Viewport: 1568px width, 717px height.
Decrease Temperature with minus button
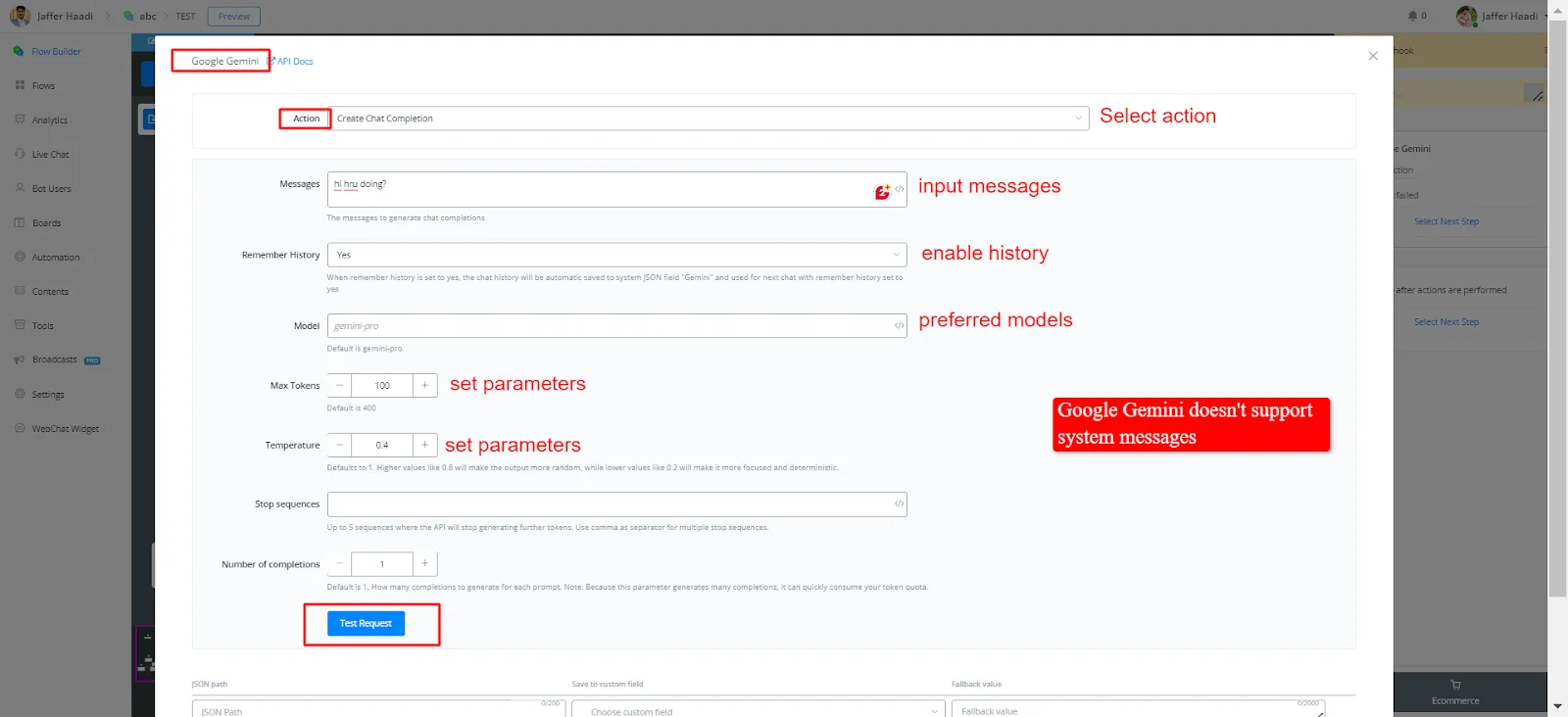pyautogui.click(x=339, y=445)
